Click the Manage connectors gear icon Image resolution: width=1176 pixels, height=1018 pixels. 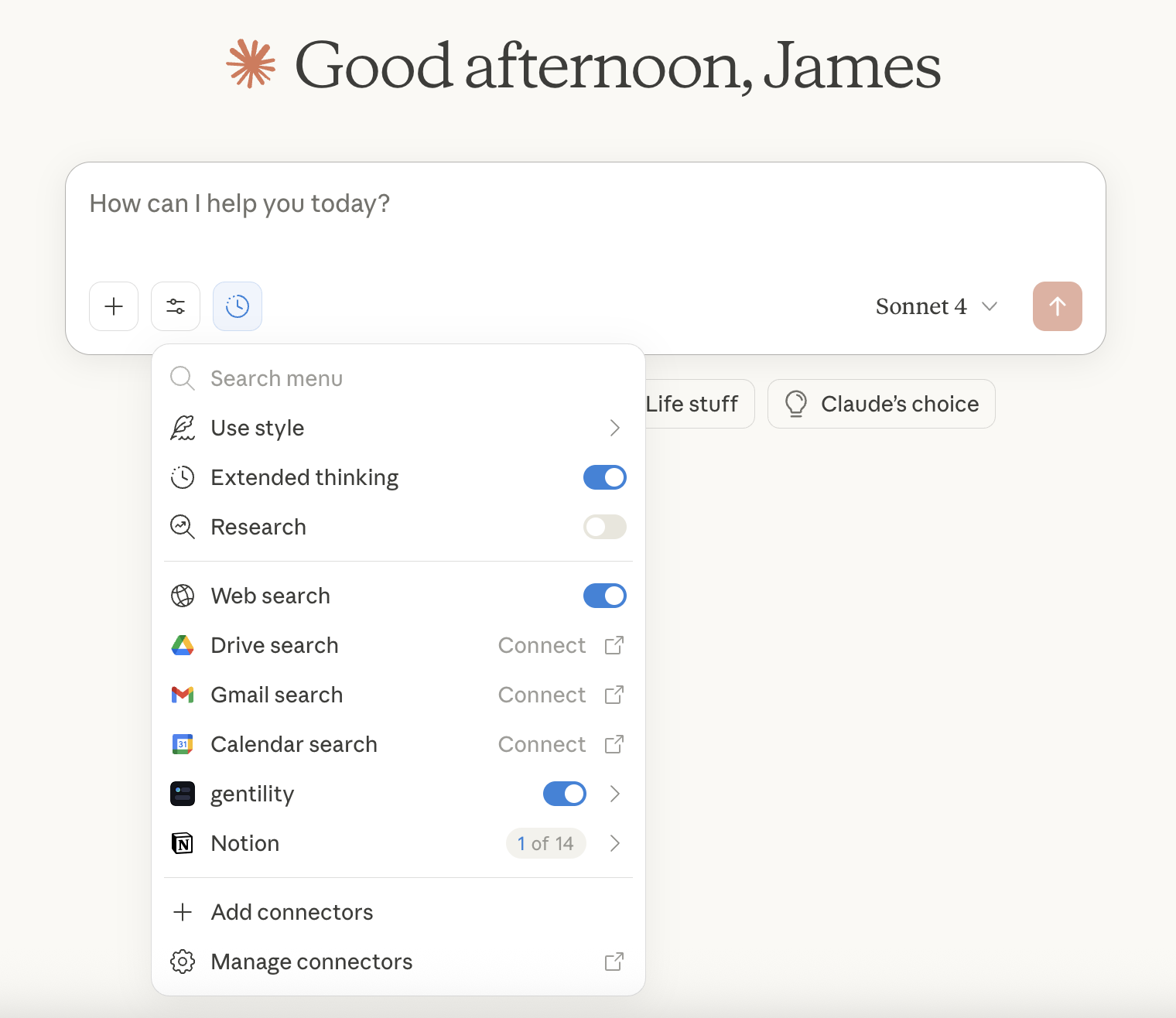coord(183,962)
